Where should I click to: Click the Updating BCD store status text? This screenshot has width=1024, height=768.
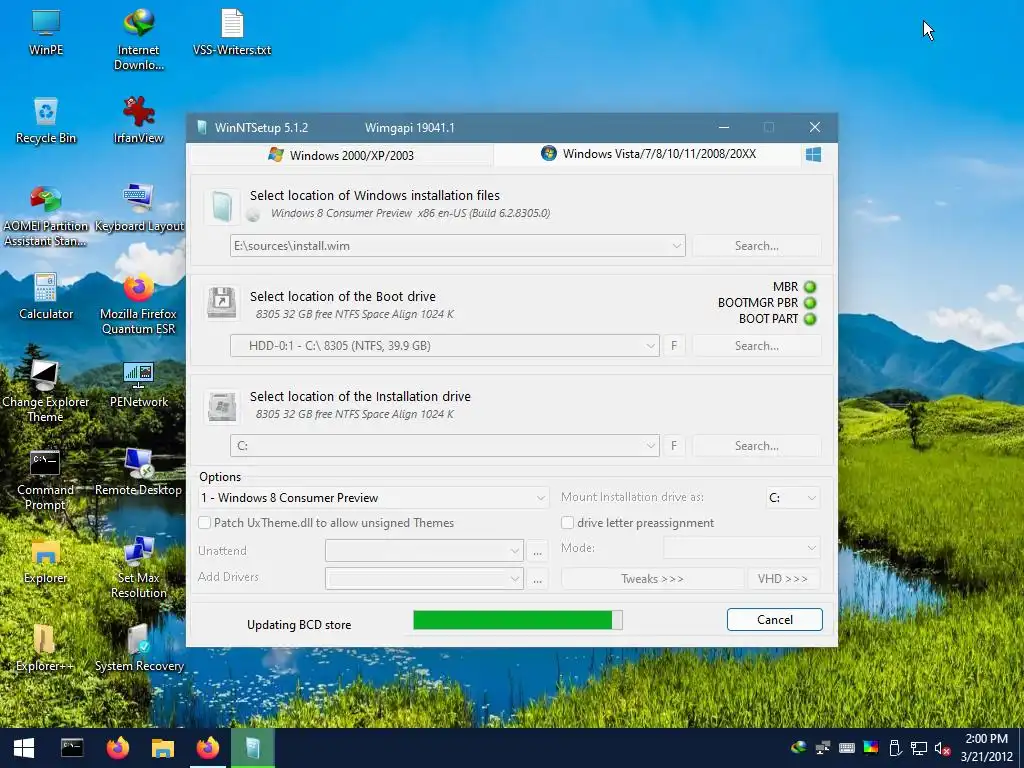(x=299, y=625)
